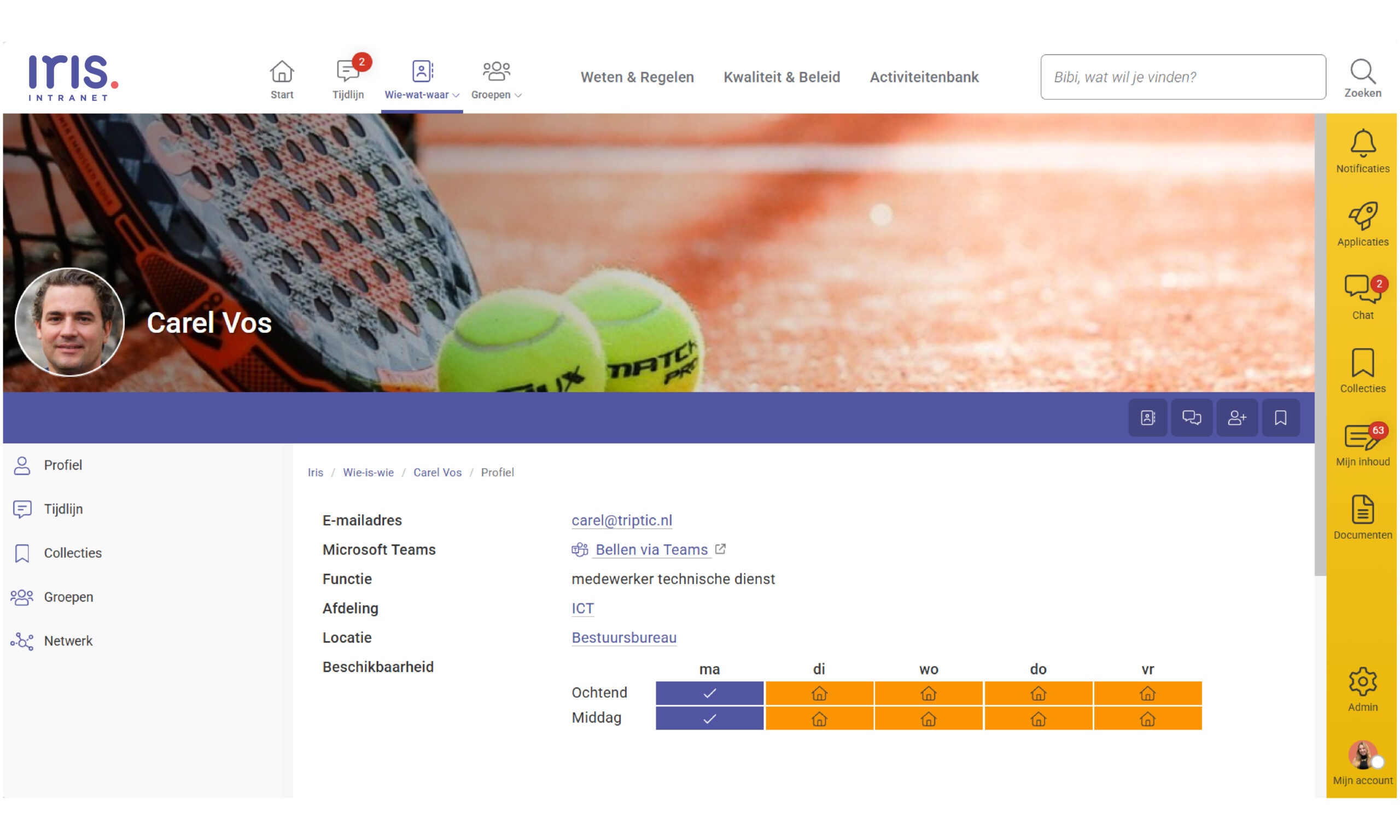
Task: Click the 'Functie' label
Action: click(347, 579)
